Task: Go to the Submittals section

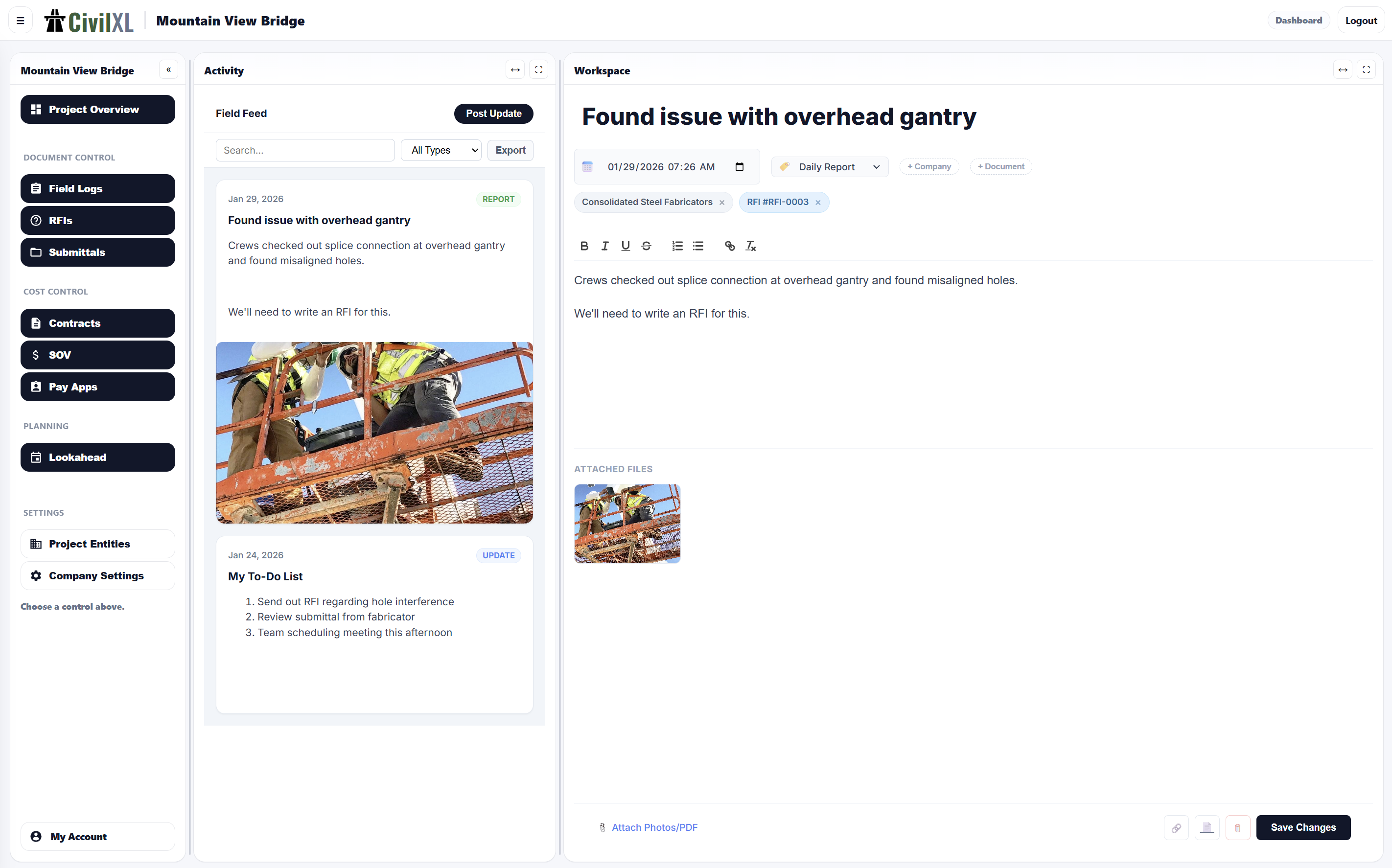Action: pos(97,252)
